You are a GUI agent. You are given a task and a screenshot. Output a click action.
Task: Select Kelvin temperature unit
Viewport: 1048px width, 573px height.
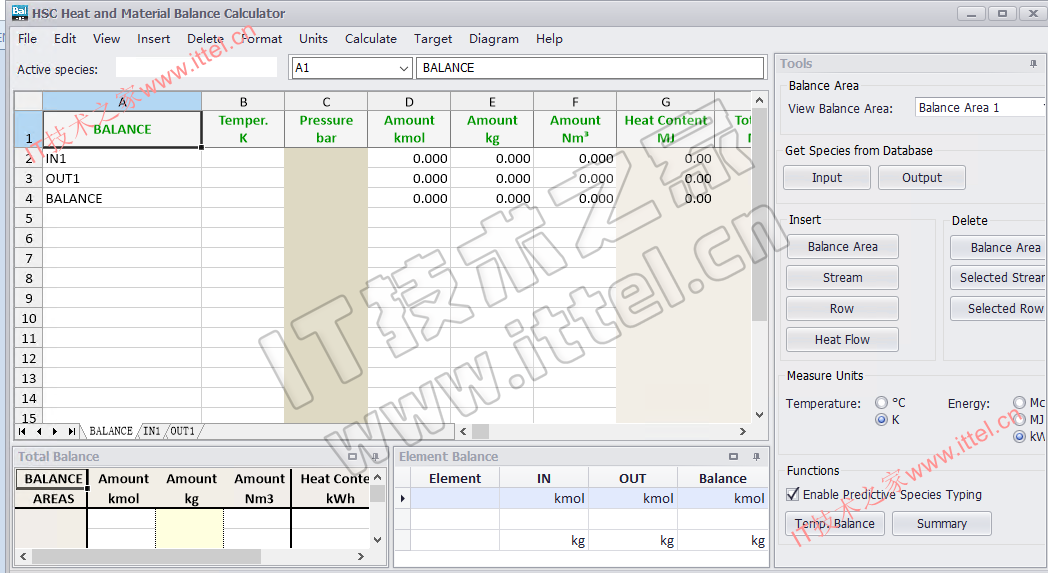tap(882, 420)
